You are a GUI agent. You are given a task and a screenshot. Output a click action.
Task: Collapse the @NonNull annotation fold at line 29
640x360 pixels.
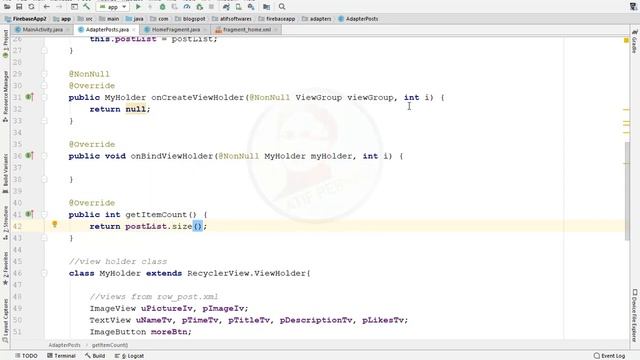click(x=44, y=74)
